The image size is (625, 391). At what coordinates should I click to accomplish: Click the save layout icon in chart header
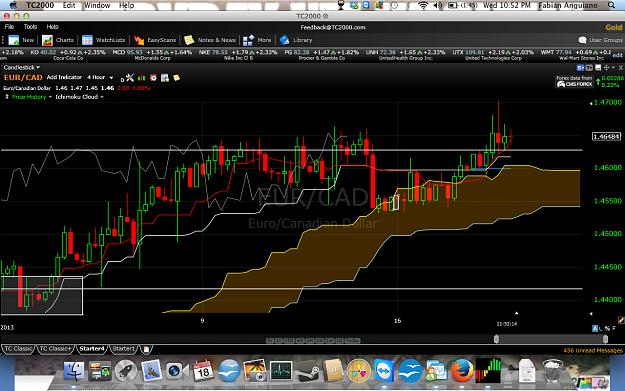598,68
